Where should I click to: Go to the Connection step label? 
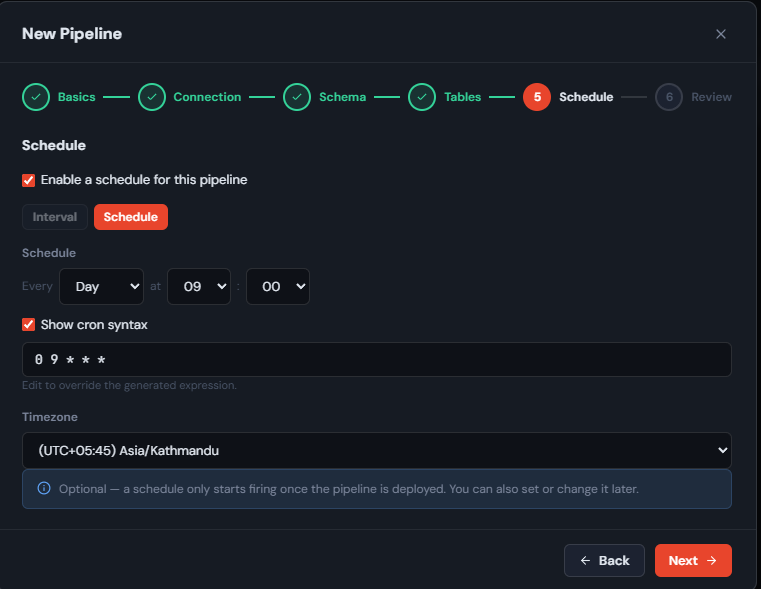[207, 97]
